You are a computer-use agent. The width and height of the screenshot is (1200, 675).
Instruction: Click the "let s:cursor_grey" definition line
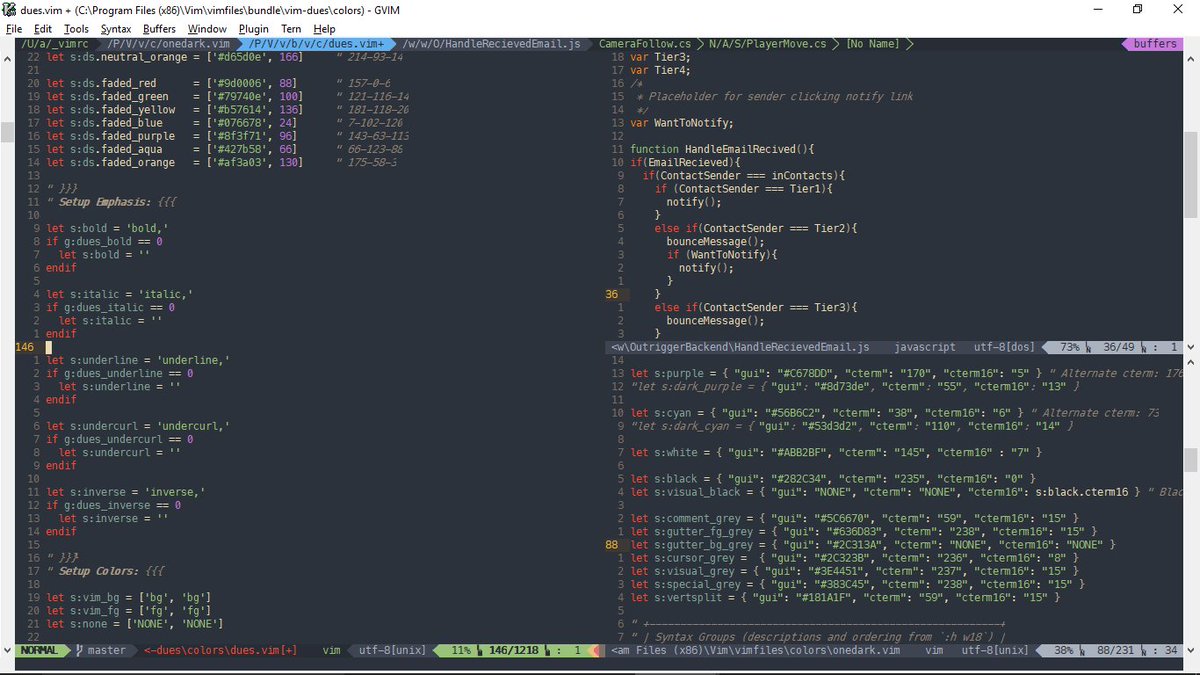tap(854, 558)
